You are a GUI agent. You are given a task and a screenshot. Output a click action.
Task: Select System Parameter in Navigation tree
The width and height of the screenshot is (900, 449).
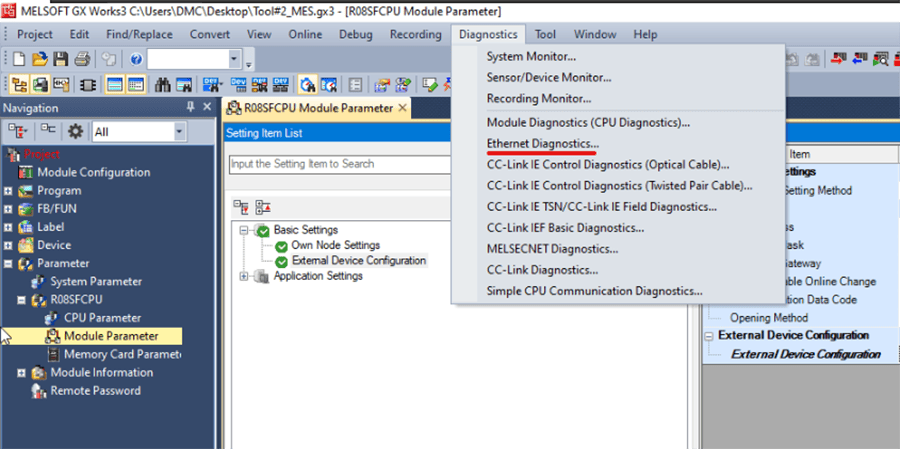click(96, 282)
